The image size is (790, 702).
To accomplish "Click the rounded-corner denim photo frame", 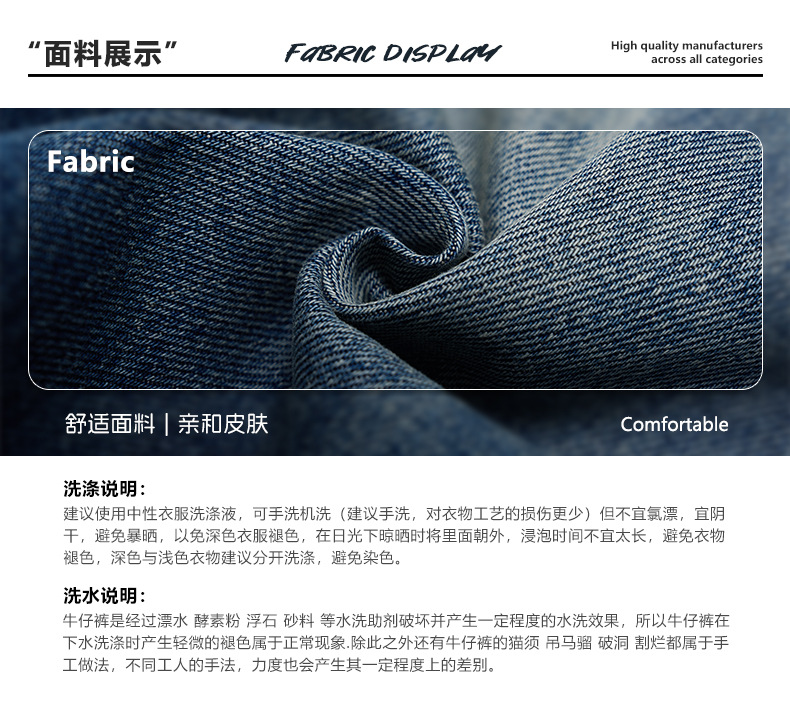I will click(395, 260).
